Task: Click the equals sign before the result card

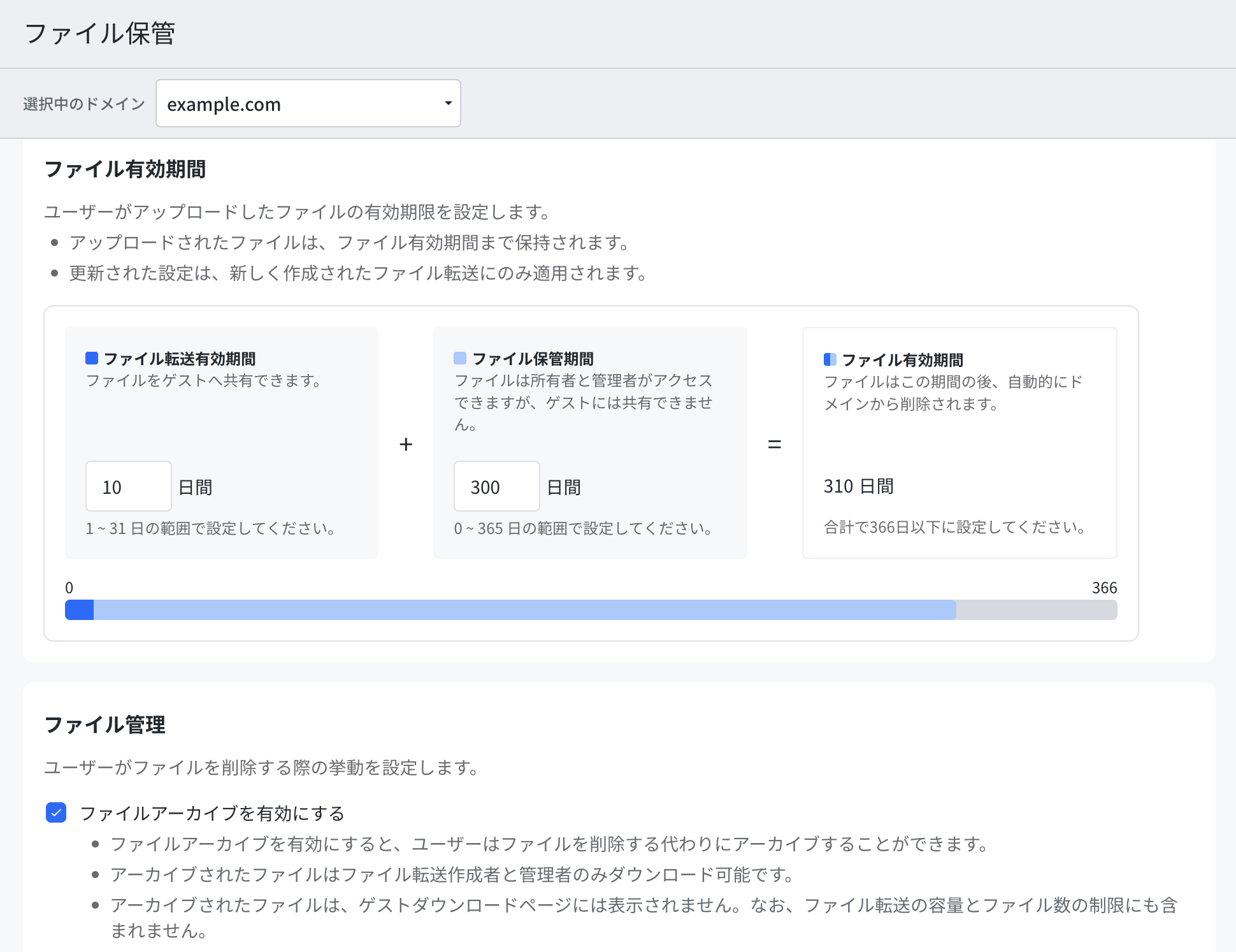Action: (774, 444)
